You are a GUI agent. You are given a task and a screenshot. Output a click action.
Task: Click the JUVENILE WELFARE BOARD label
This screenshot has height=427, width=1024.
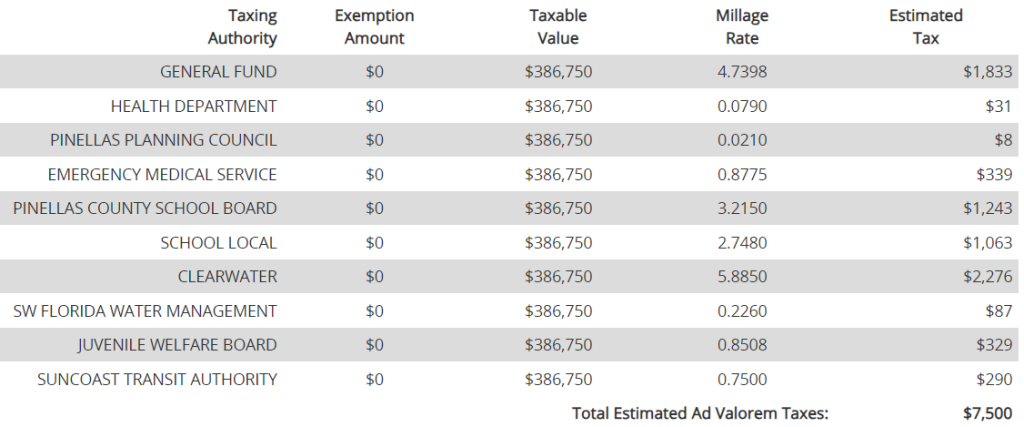coord(177,345)
